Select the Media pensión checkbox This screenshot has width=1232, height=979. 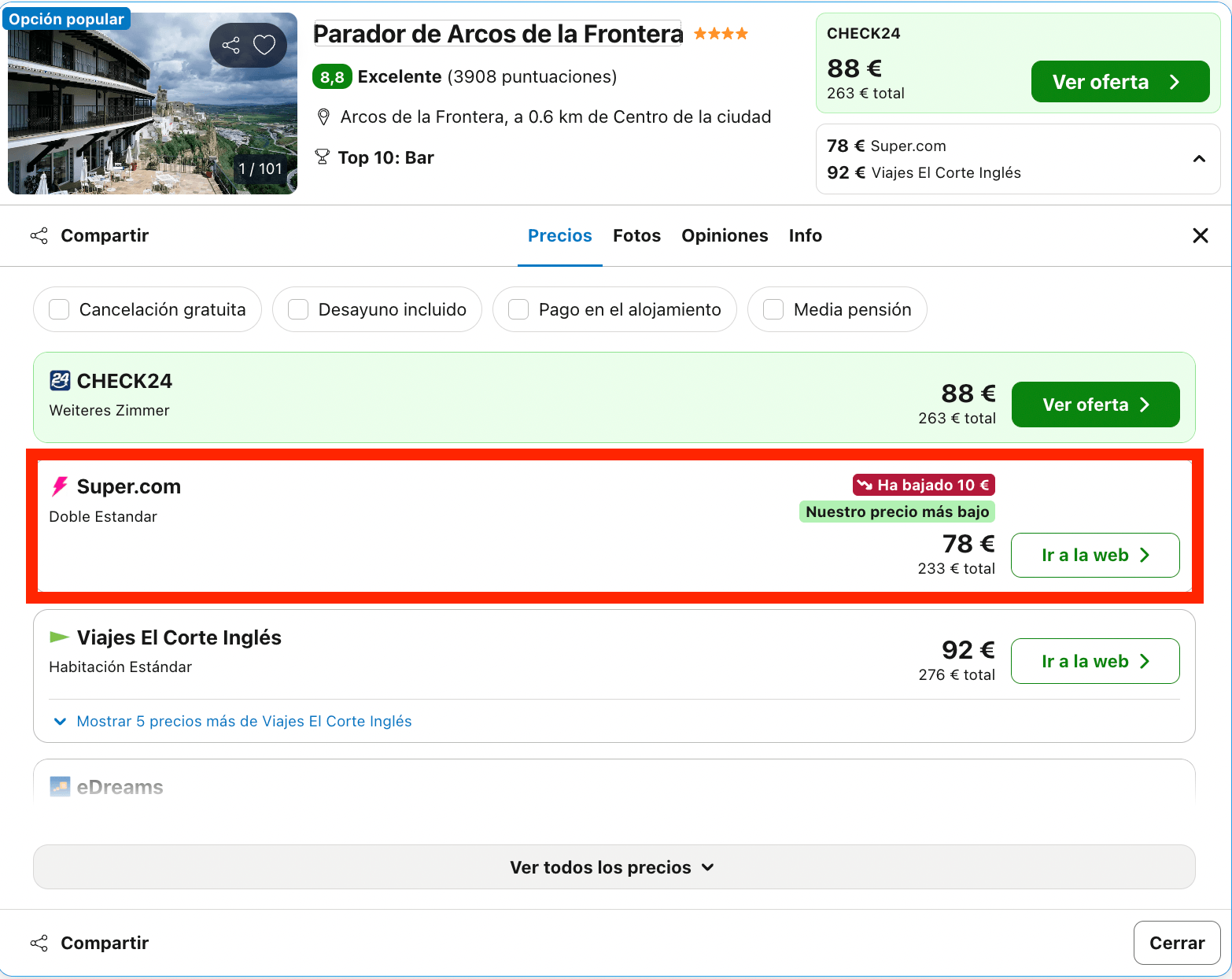tap(773, 309)
